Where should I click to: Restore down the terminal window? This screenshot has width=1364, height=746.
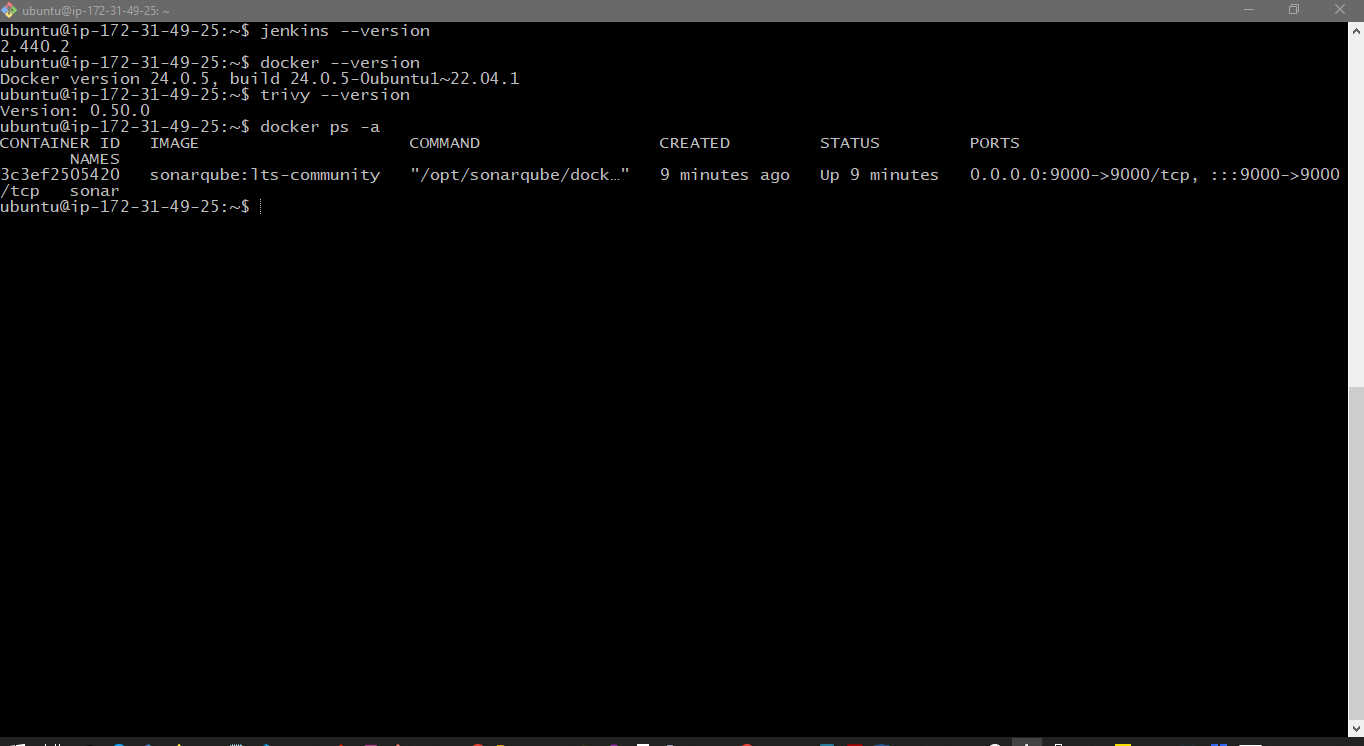pos(1293,10)
